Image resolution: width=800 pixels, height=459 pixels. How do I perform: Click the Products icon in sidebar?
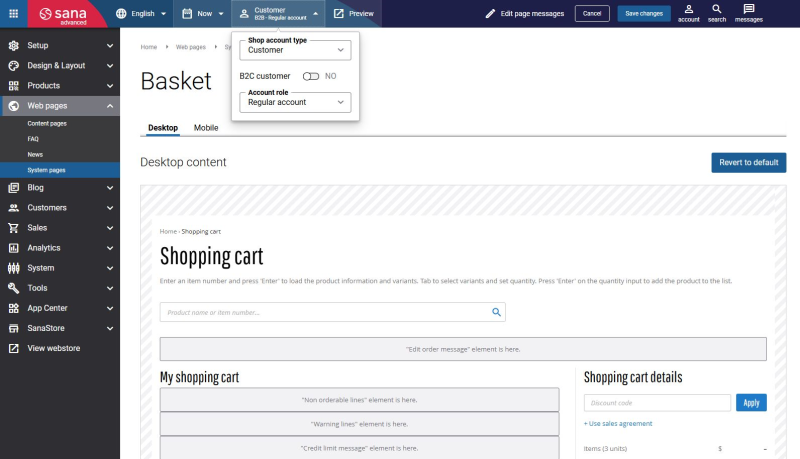pos(14,86)
